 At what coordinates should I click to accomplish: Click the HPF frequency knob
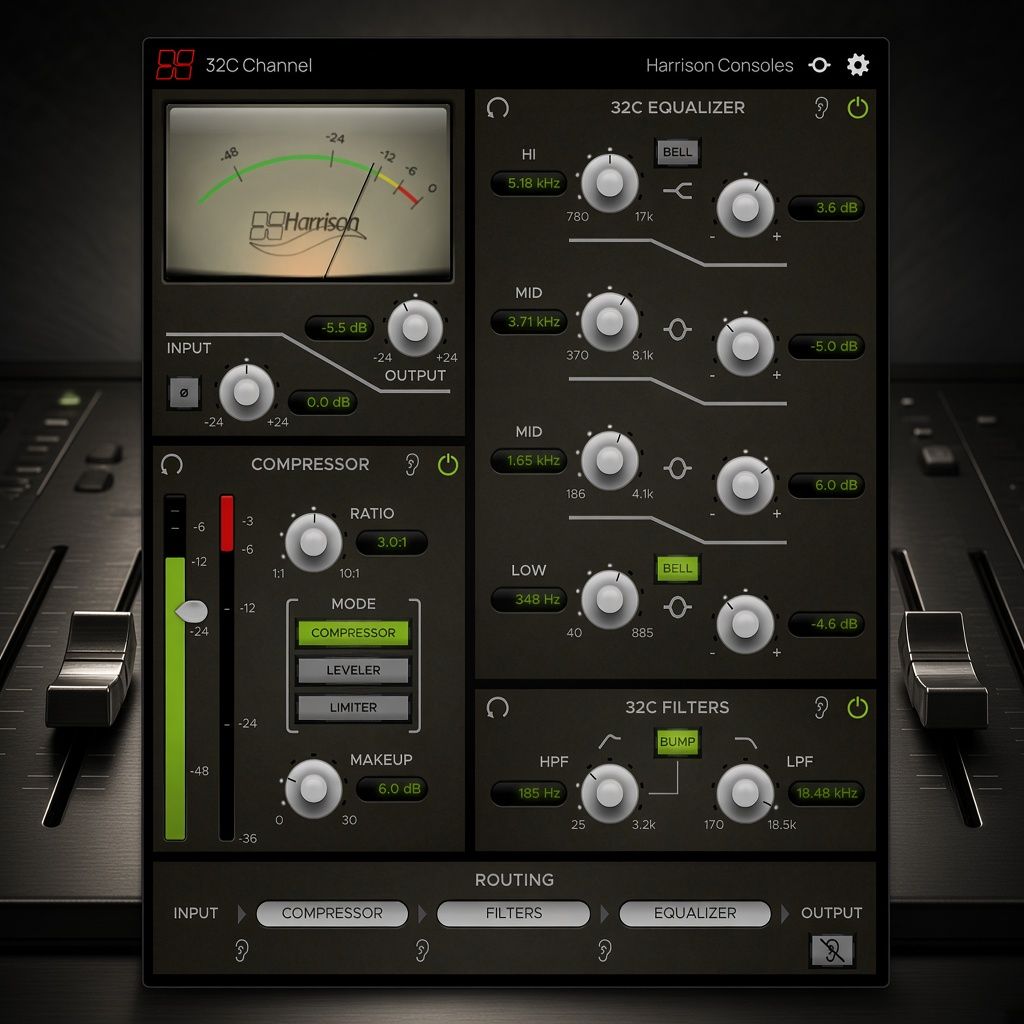[x=609, y=793]
